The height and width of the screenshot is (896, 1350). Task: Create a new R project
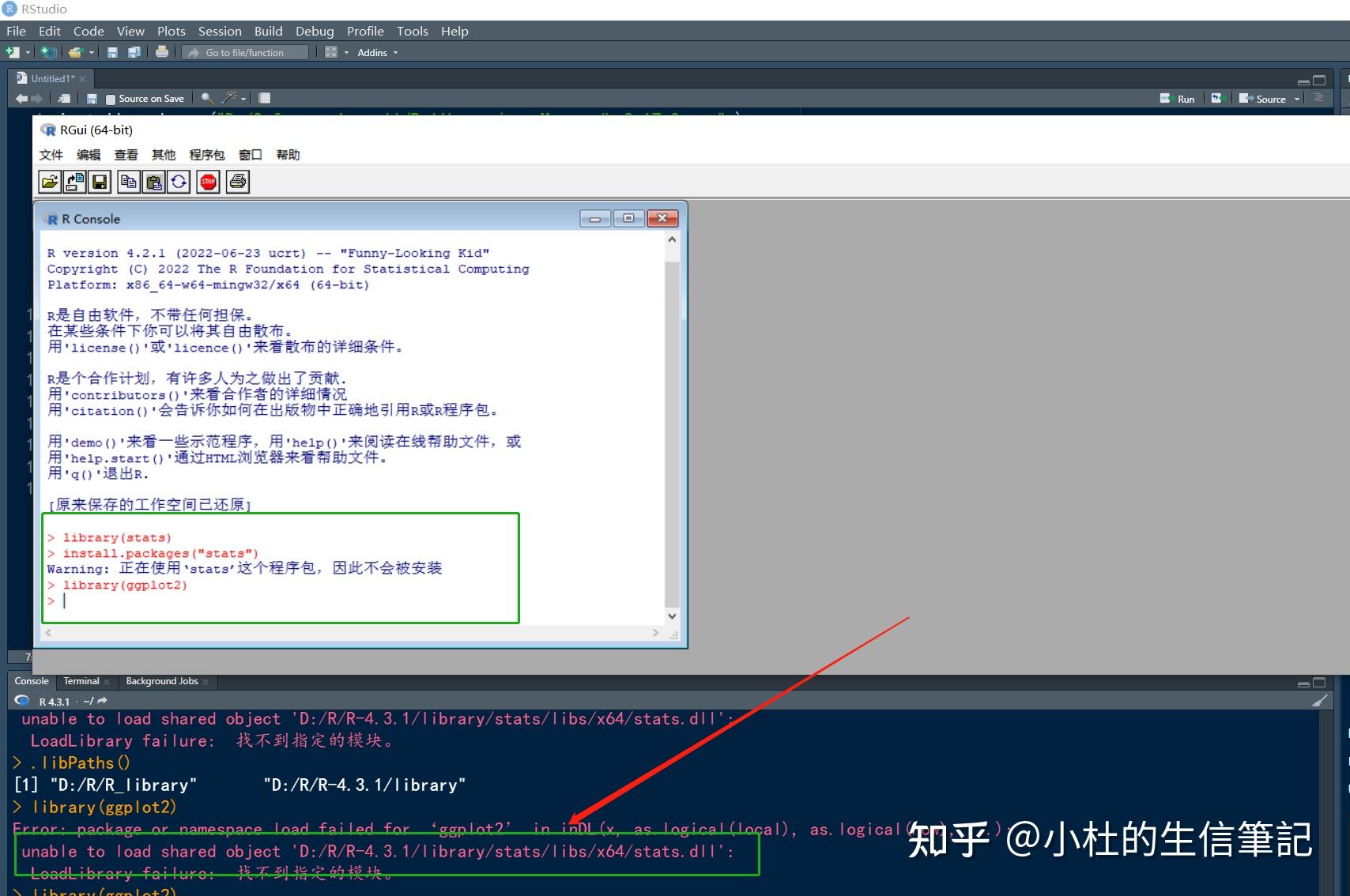[49, 52]
